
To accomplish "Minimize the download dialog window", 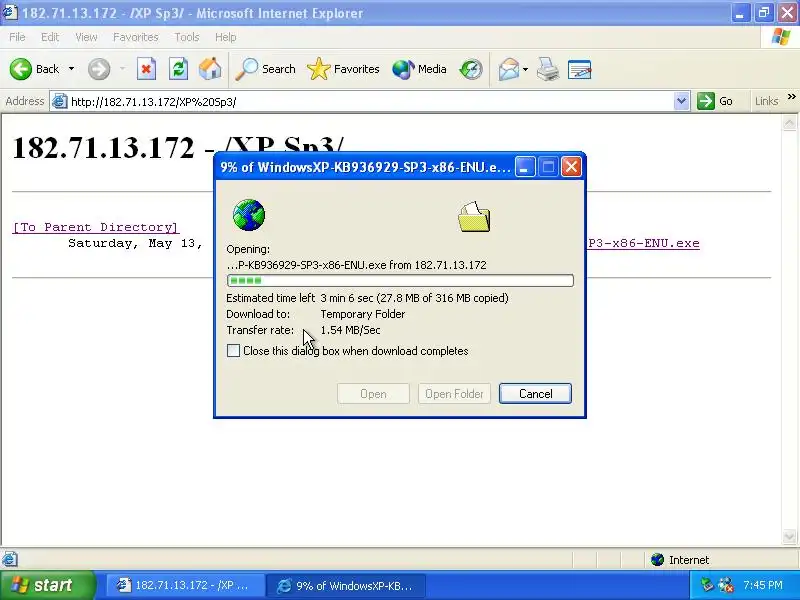I will pos(525,167).
